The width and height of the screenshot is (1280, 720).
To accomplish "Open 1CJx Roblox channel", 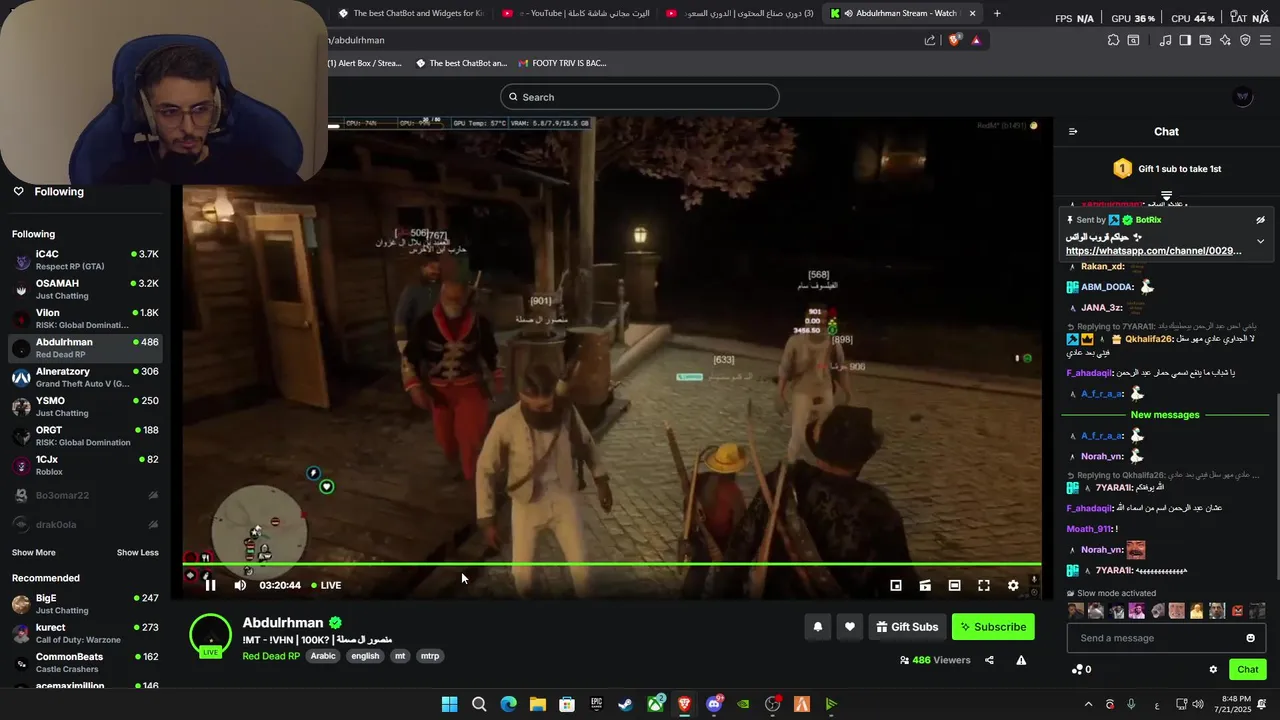I will point(85,465).
